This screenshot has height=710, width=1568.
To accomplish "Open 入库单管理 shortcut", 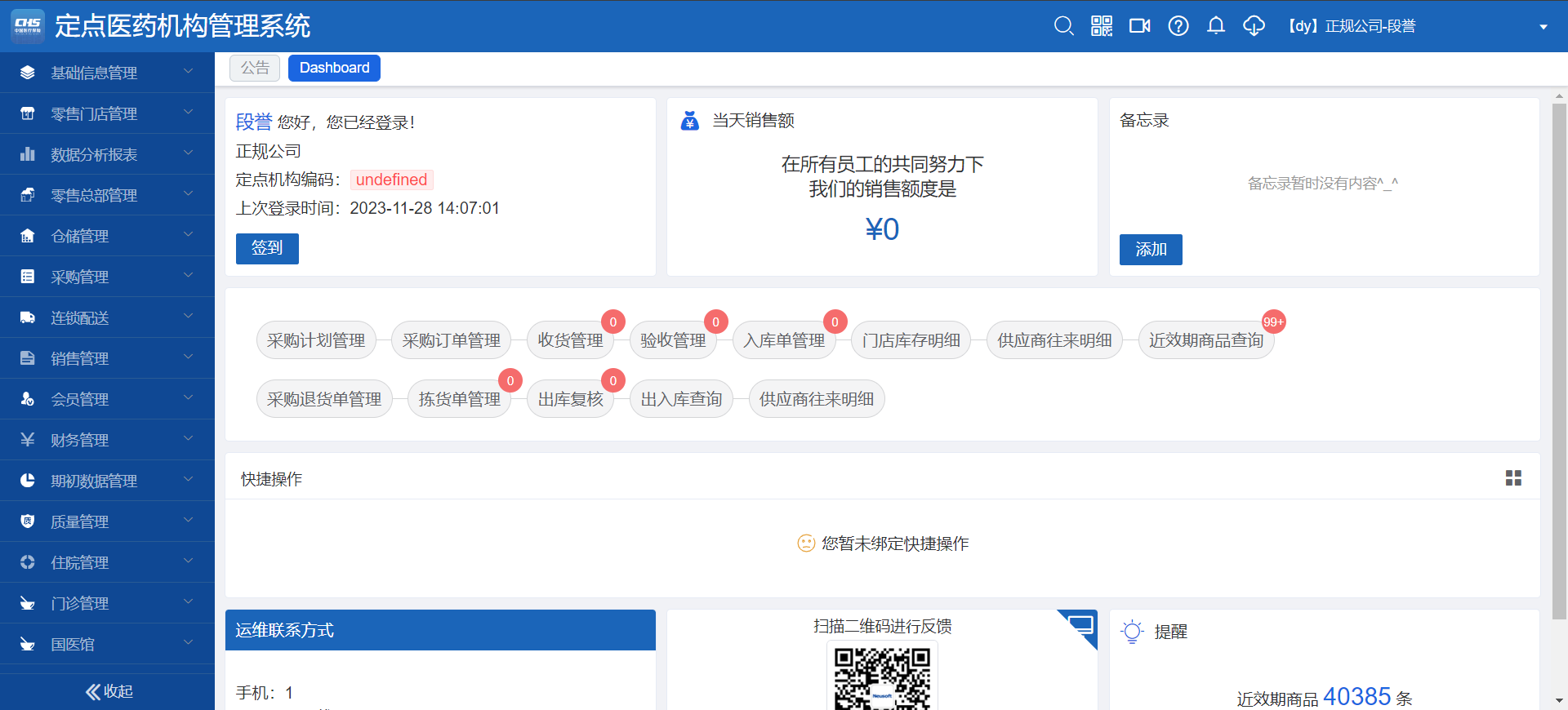I will 784,340.
